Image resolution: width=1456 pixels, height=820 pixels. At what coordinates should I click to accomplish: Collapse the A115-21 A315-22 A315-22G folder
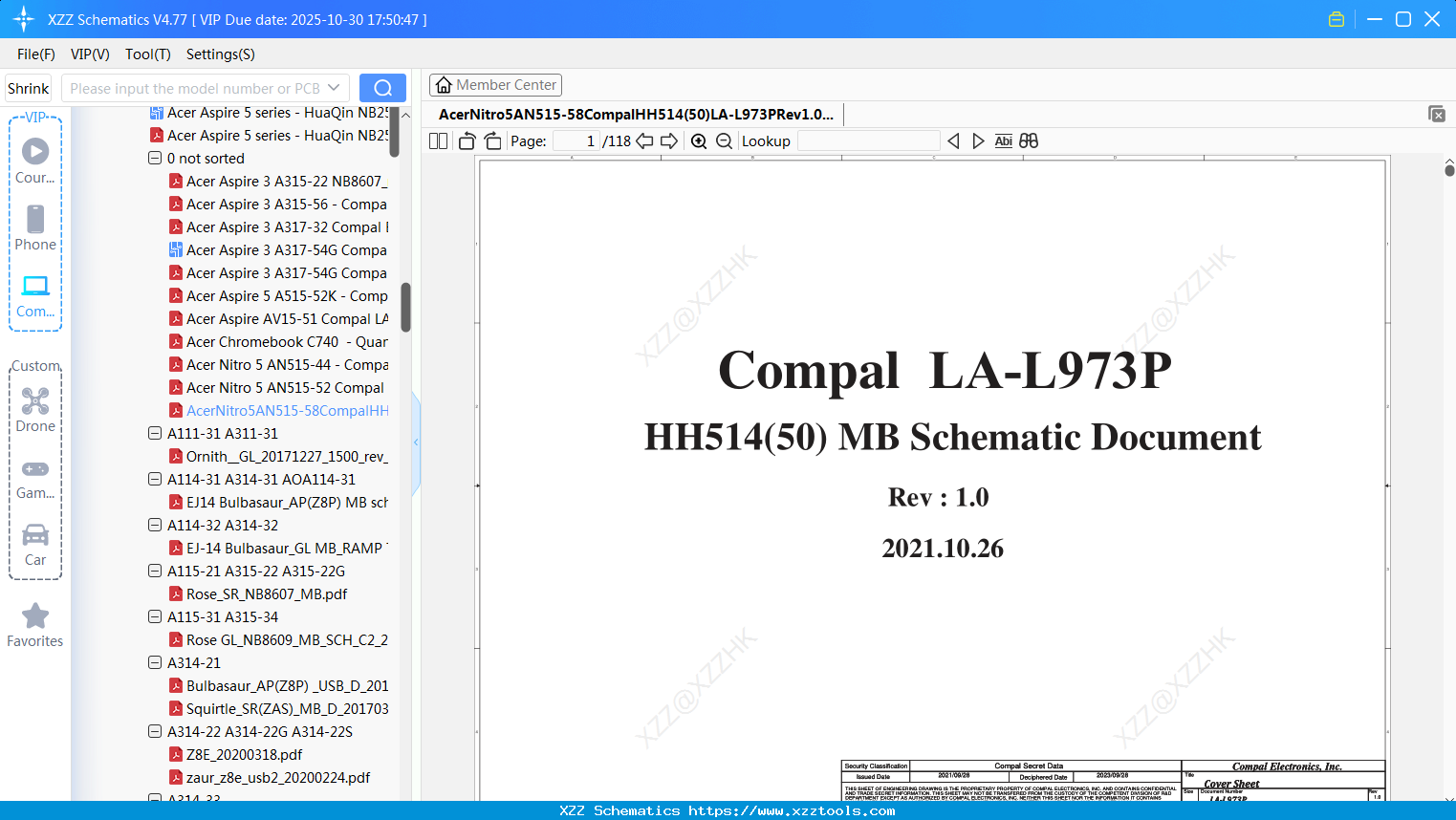click(155, 572)
